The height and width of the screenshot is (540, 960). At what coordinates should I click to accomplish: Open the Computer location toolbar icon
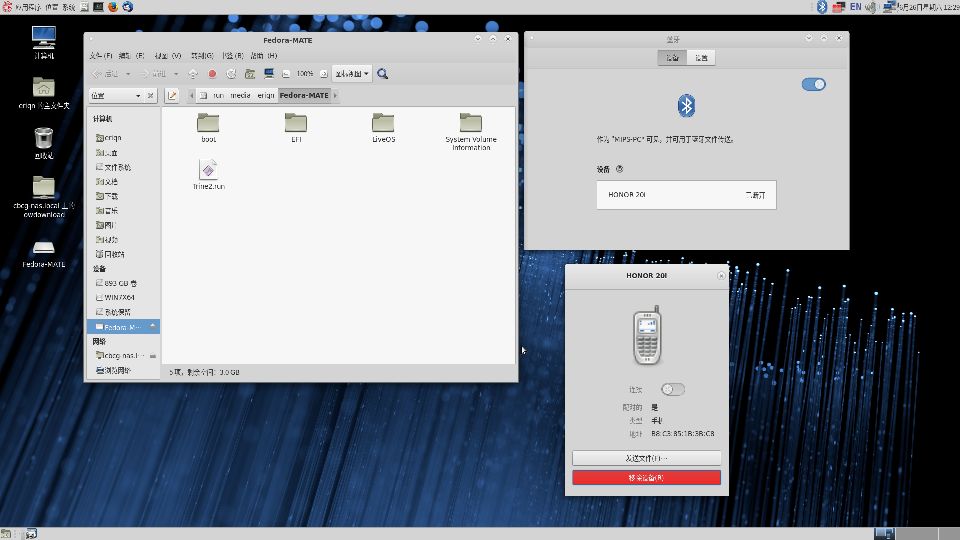pos(268,73)
